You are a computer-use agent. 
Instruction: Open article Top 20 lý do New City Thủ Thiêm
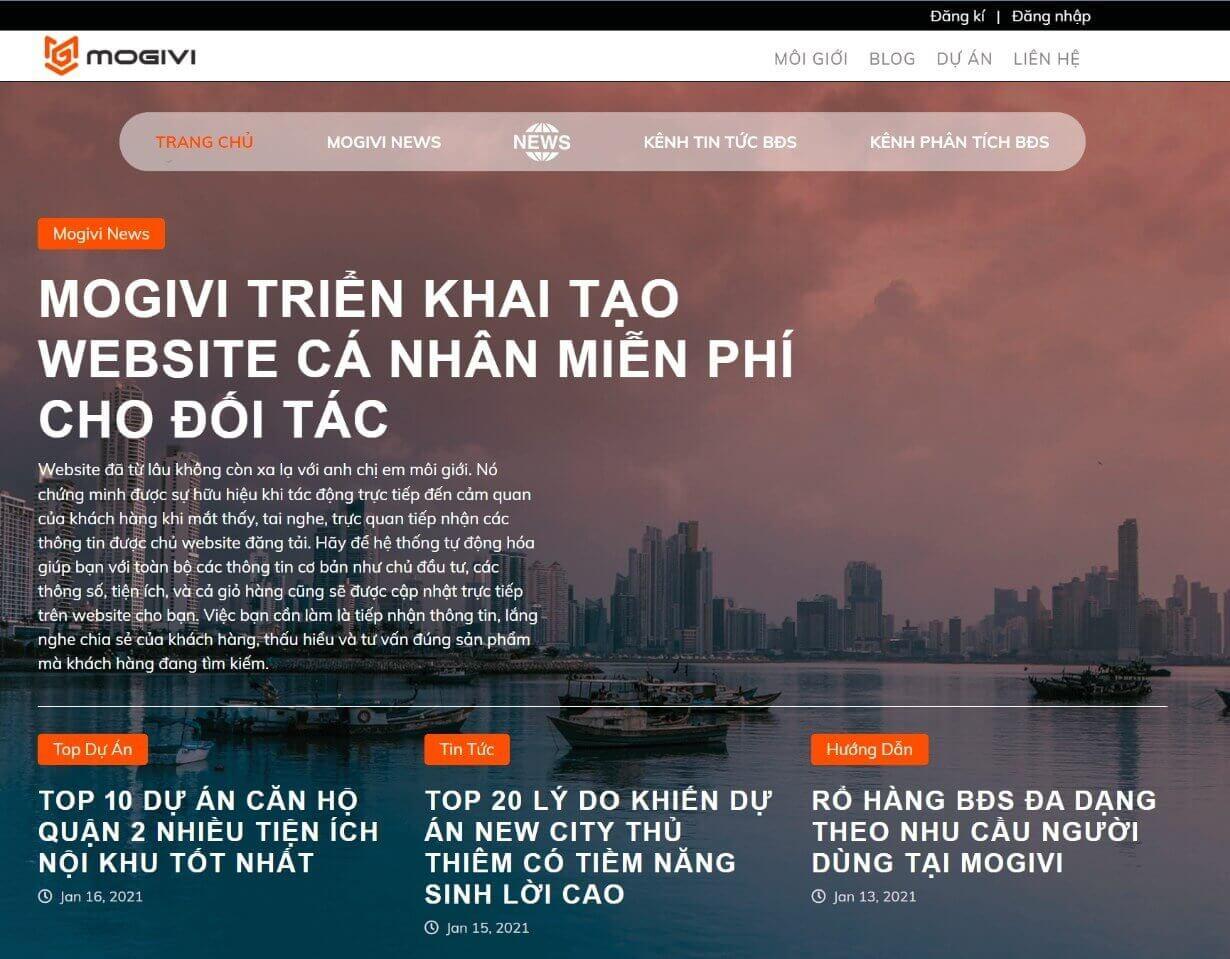tap(598, 847)
